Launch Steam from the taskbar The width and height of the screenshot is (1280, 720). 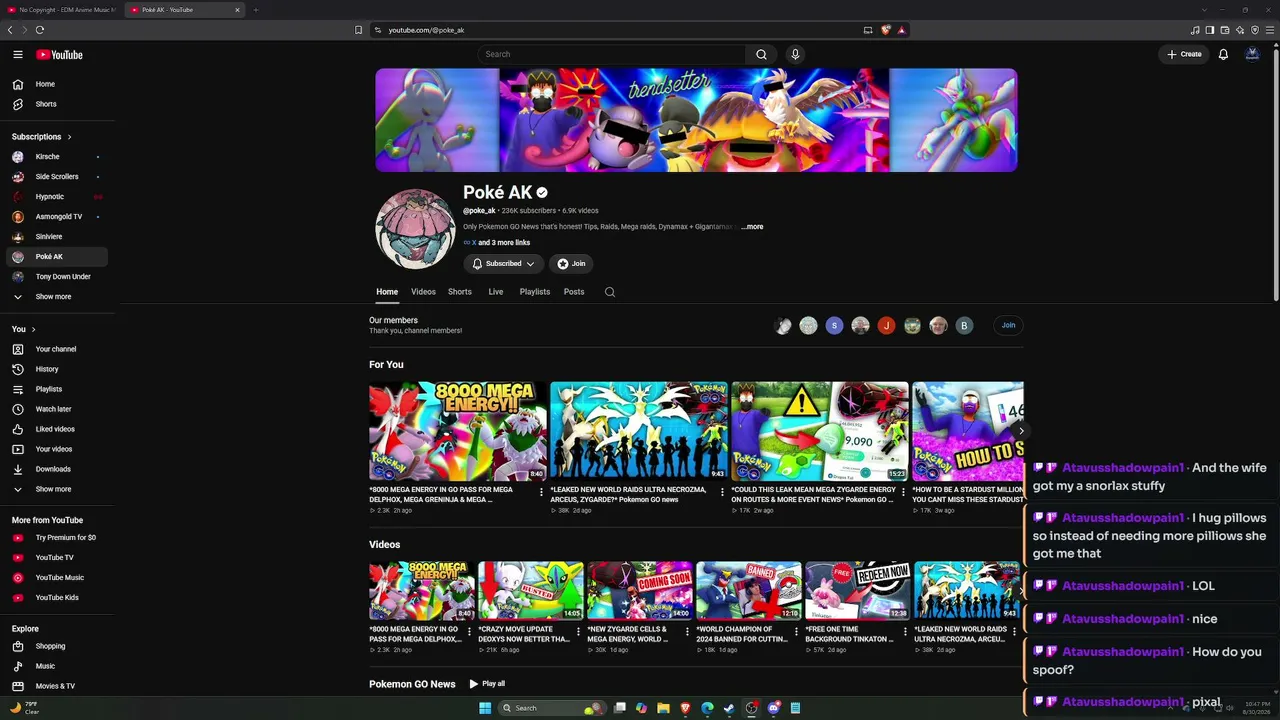pyautogui.click(x=729, y=708)
